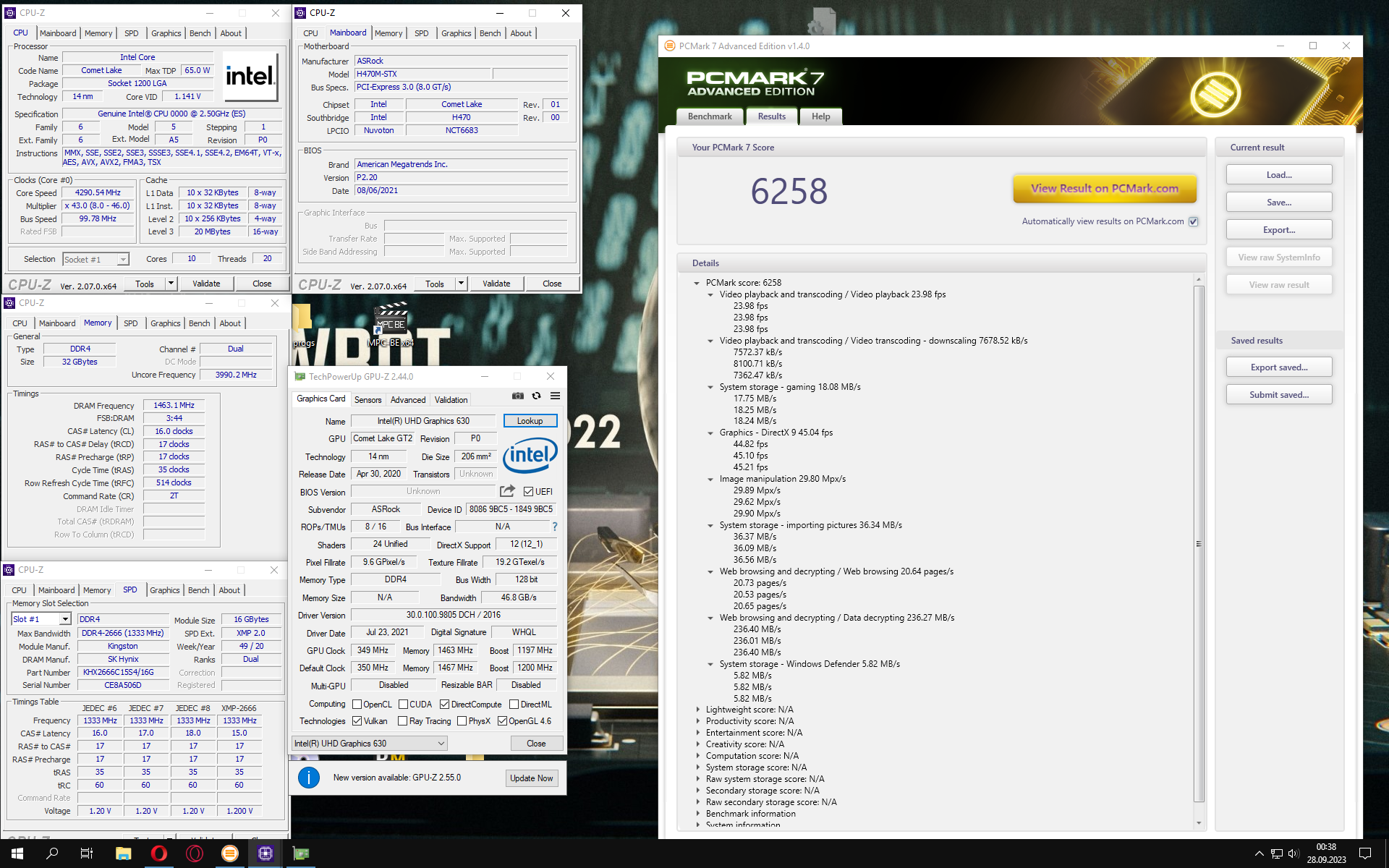Open network tray icon
This screenshot has height=868, width=1389.
coord(1277,854)
